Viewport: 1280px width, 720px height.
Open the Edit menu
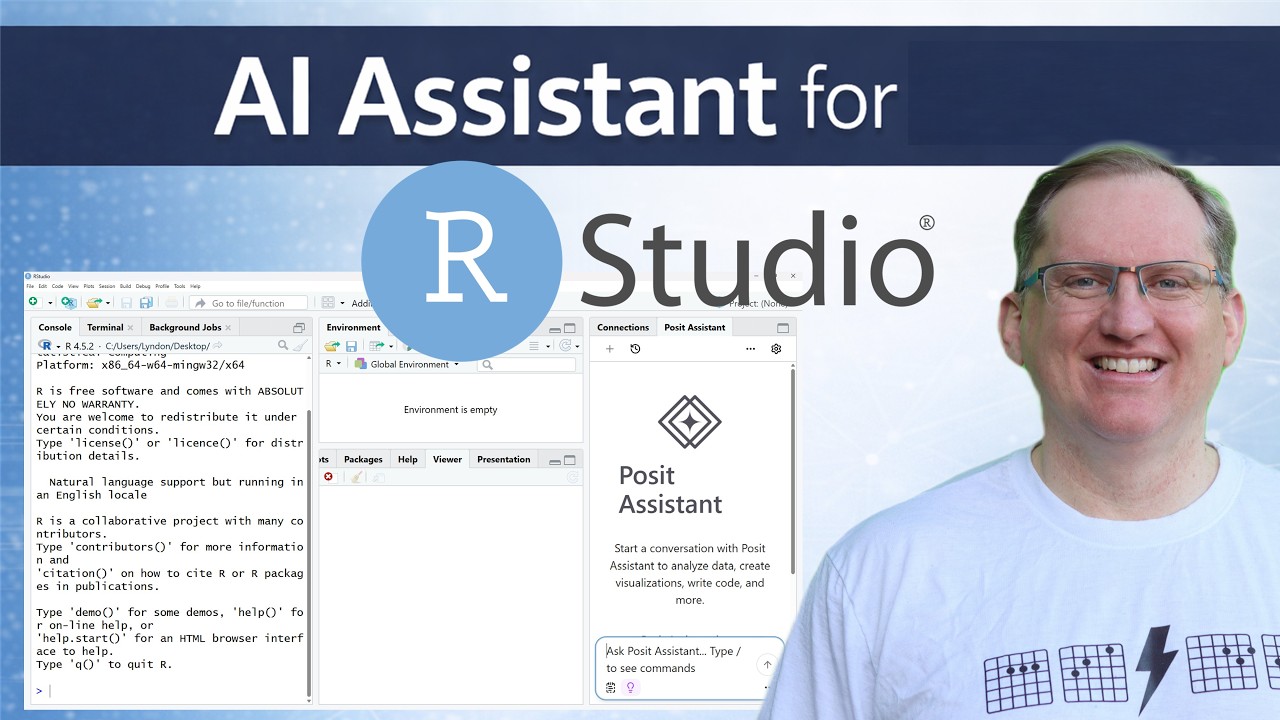43,286
